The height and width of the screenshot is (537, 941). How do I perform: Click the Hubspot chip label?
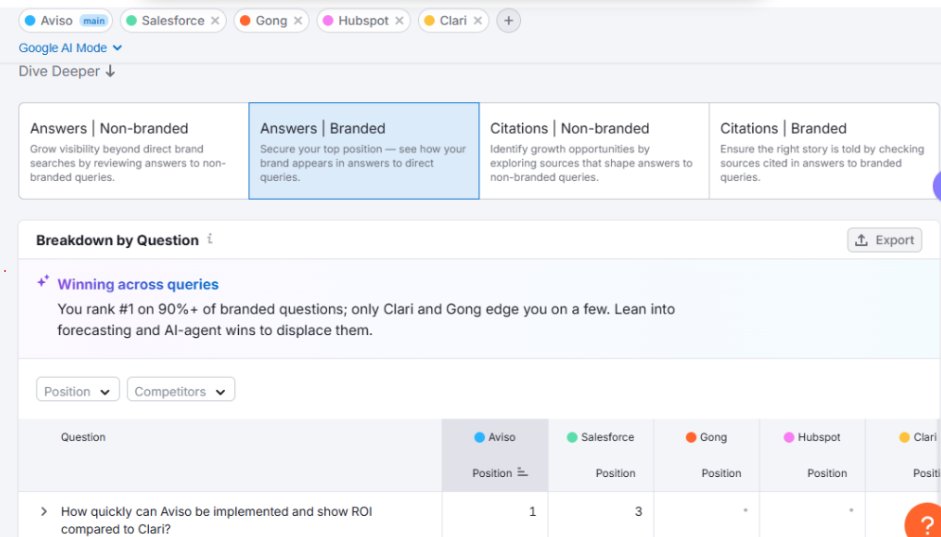coord(364,21)
